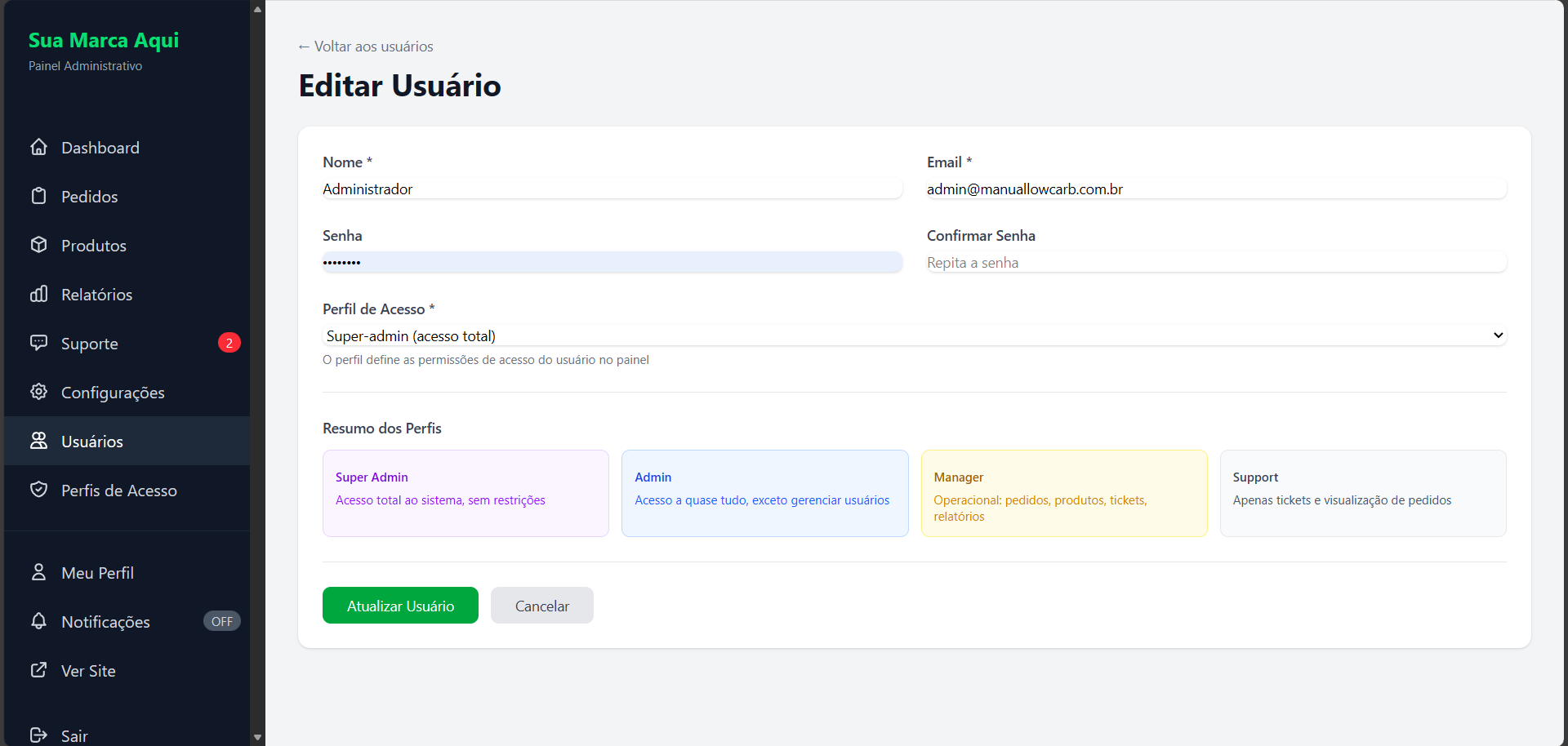Open Meu Perfil menu item
The width and height of the screenshot is (1568, 746).
click(97, 573)
